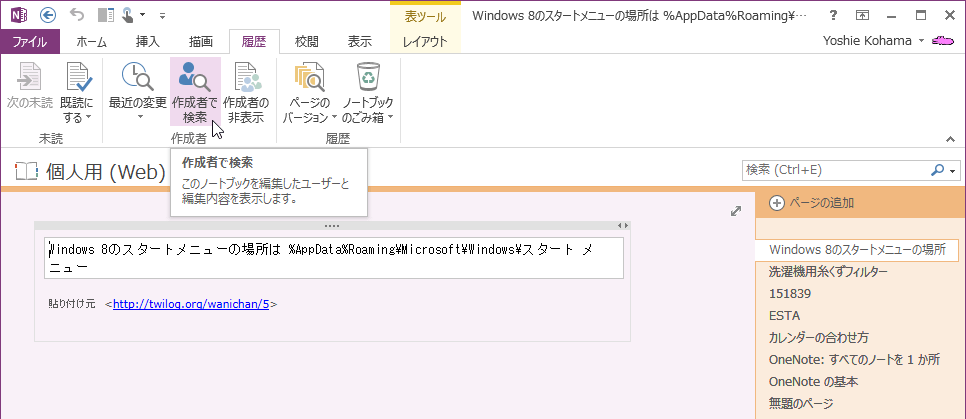Switch to the 描画 tab
Viewport: 966px width, 419px height.
(201, 42)
